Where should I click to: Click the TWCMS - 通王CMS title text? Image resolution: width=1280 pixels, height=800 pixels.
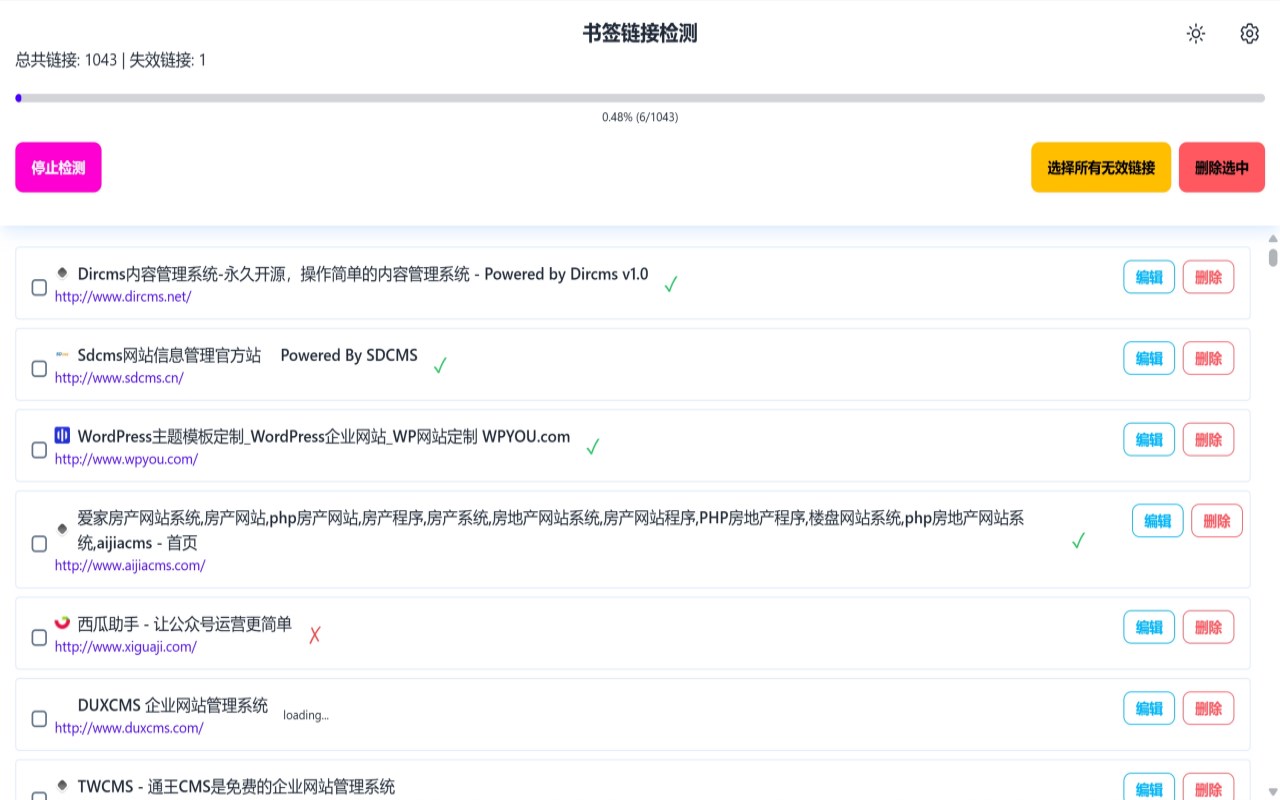click(236, 787)
